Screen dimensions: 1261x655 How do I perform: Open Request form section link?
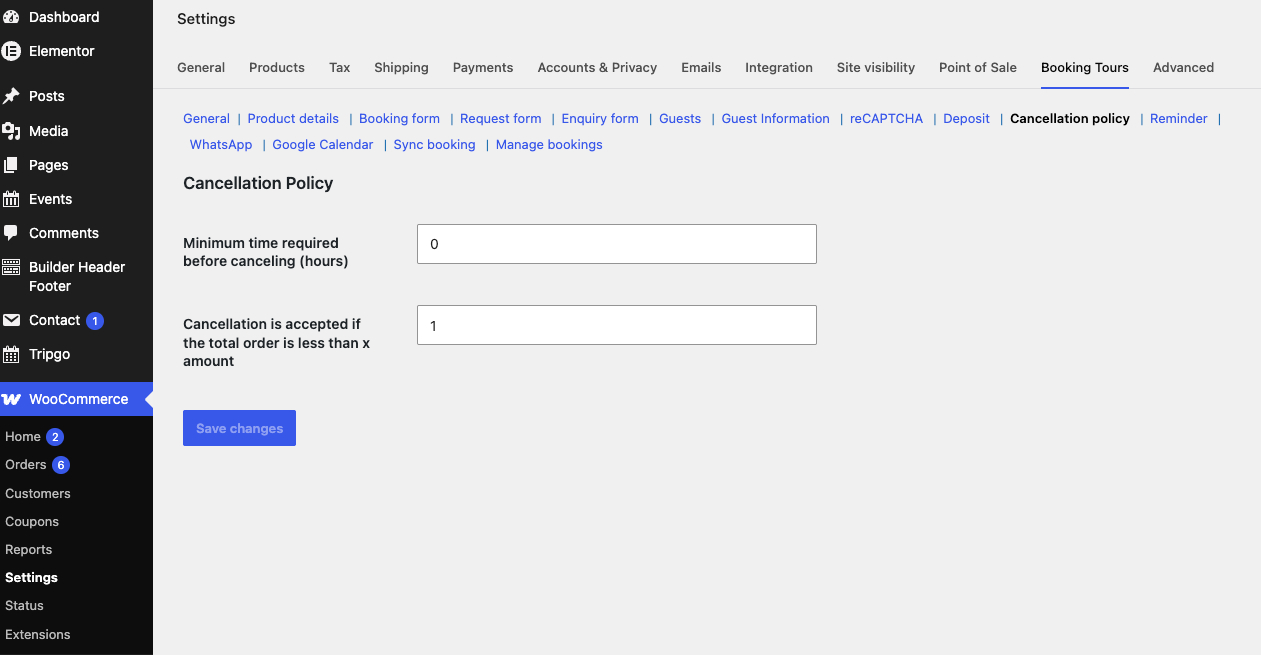[x=500, y=118]
